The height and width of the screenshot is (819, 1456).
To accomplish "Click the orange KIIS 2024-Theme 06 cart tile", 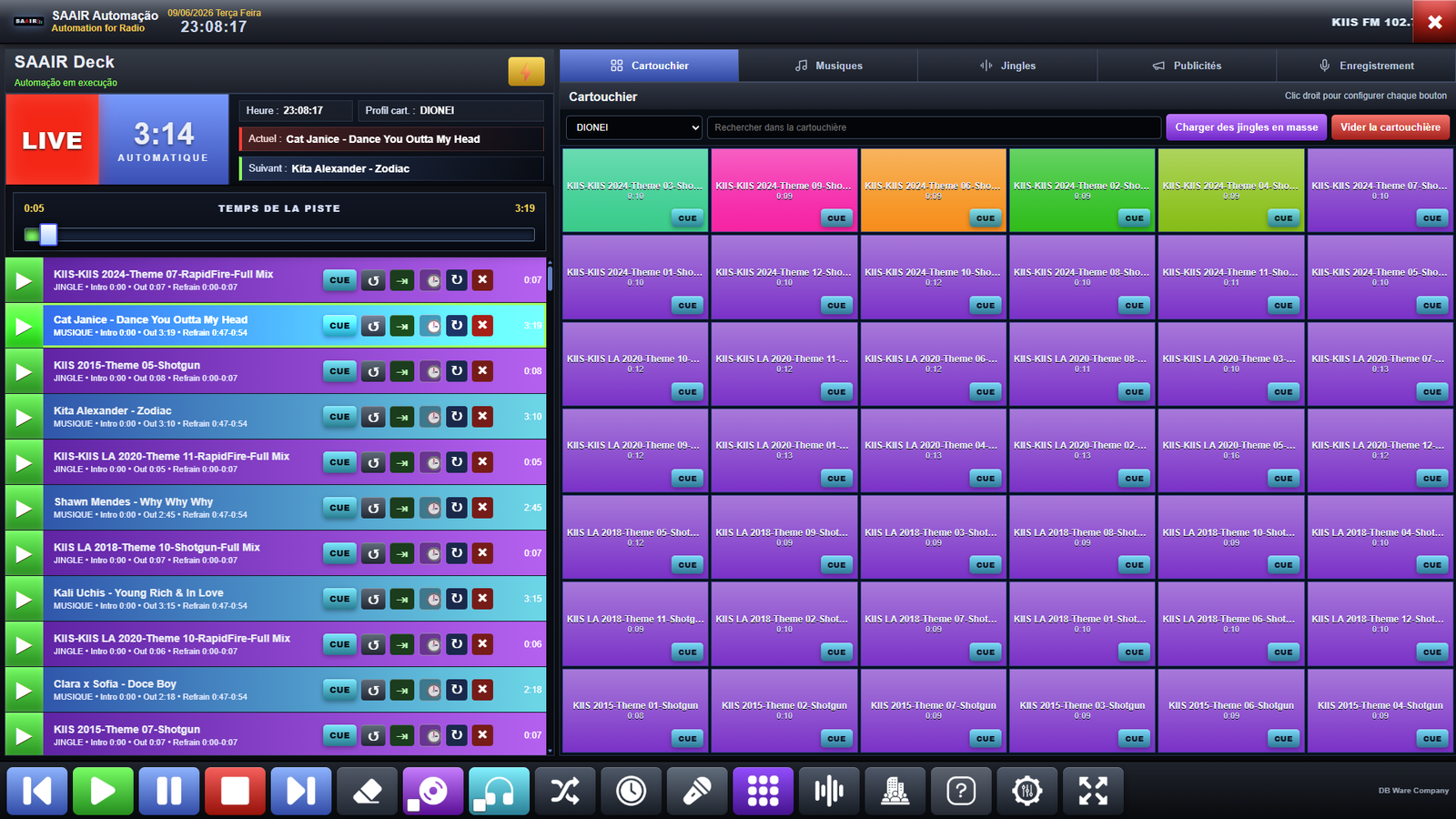I will (x=934, y=189).
